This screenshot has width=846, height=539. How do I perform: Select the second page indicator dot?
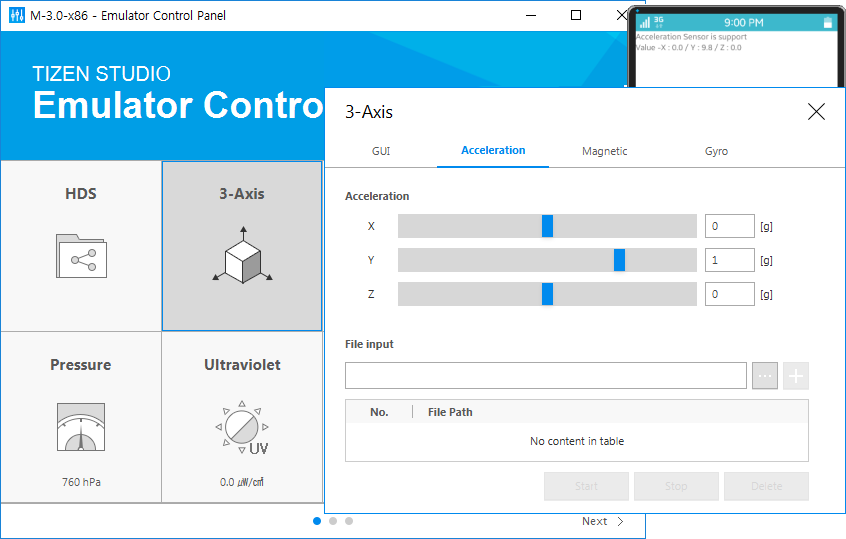pyautogui.click(x=333, y=521)
